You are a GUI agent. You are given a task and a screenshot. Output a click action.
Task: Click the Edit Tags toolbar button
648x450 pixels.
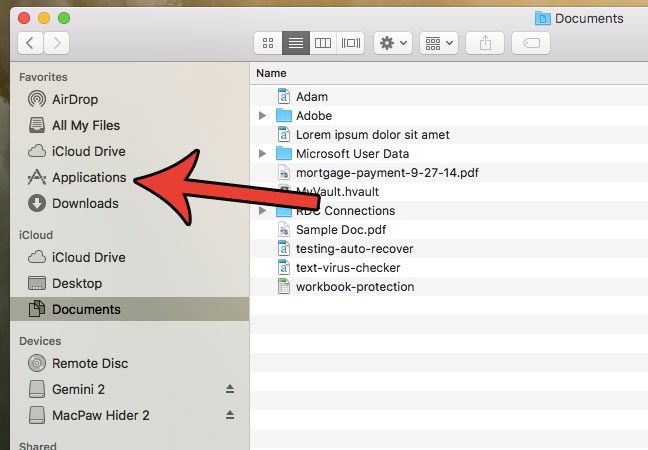pos(531,43)
